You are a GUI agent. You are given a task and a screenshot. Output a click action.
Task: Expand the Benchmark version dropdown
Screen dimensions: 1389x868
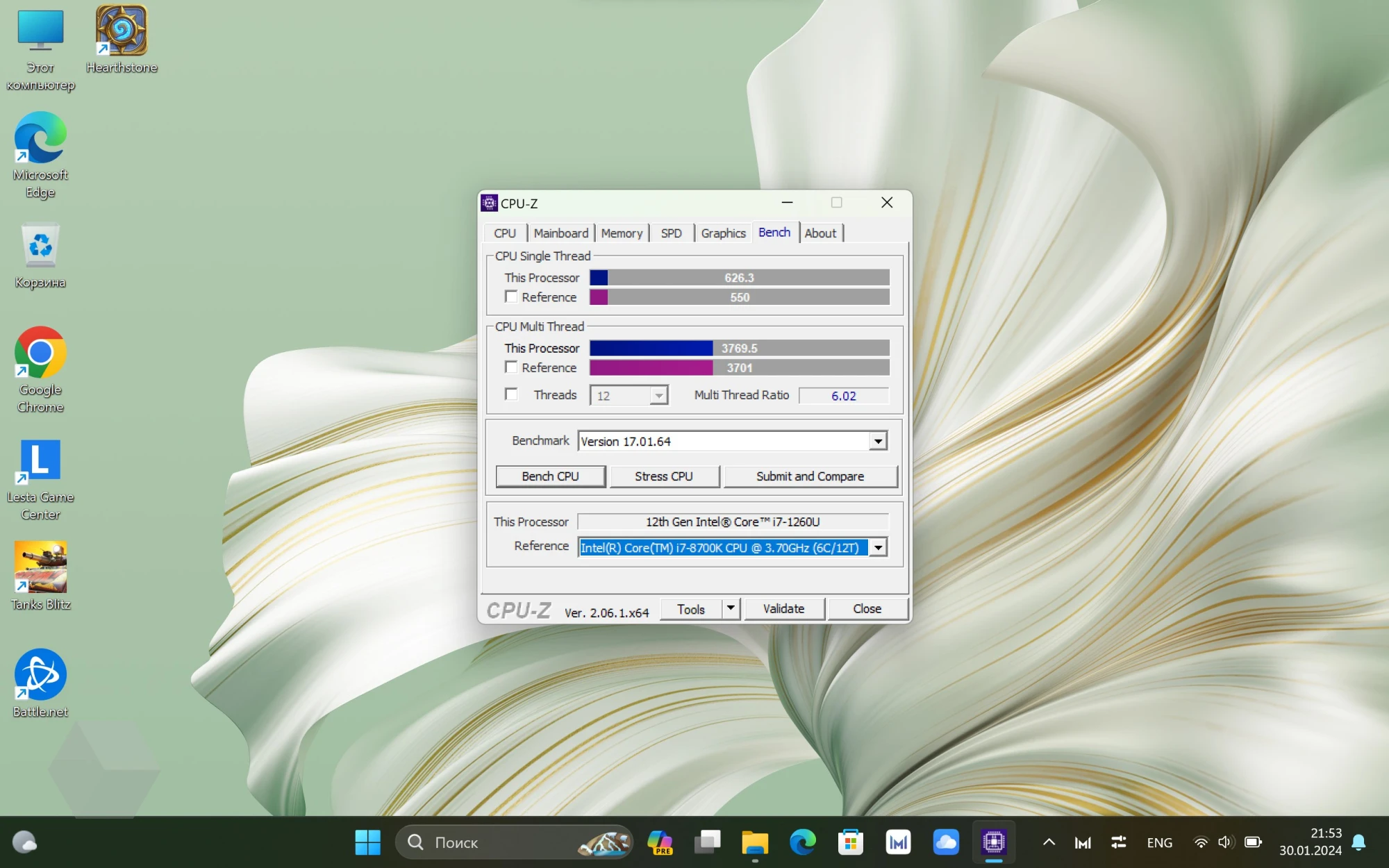pyautogui.click(x=878, y=441)
